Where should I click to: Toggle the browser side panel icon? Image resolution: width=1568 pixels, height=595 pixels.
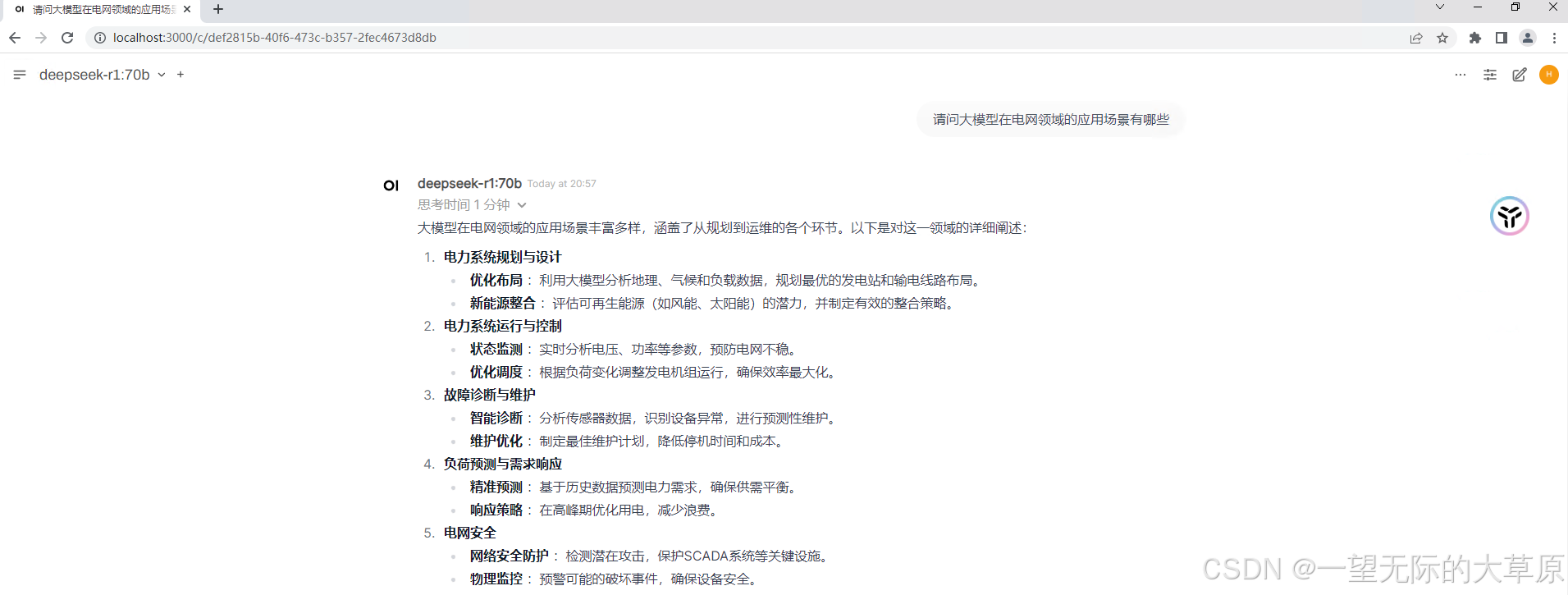pyautogui.click(x=1502, y=38)
